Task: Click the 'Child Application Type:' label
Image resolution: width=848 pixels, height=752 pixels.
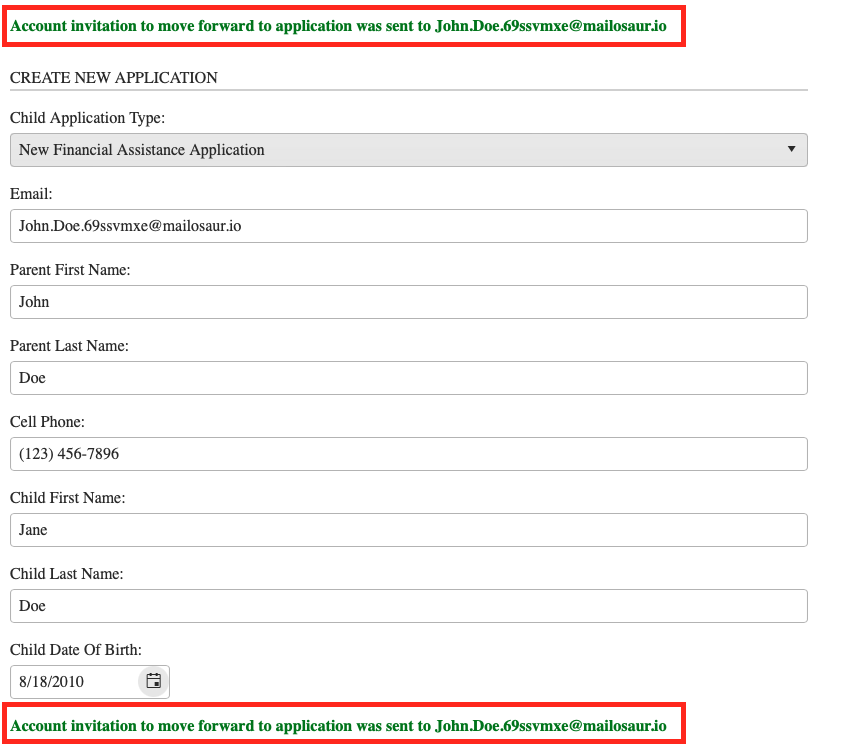Action: [x=88, y=118]
